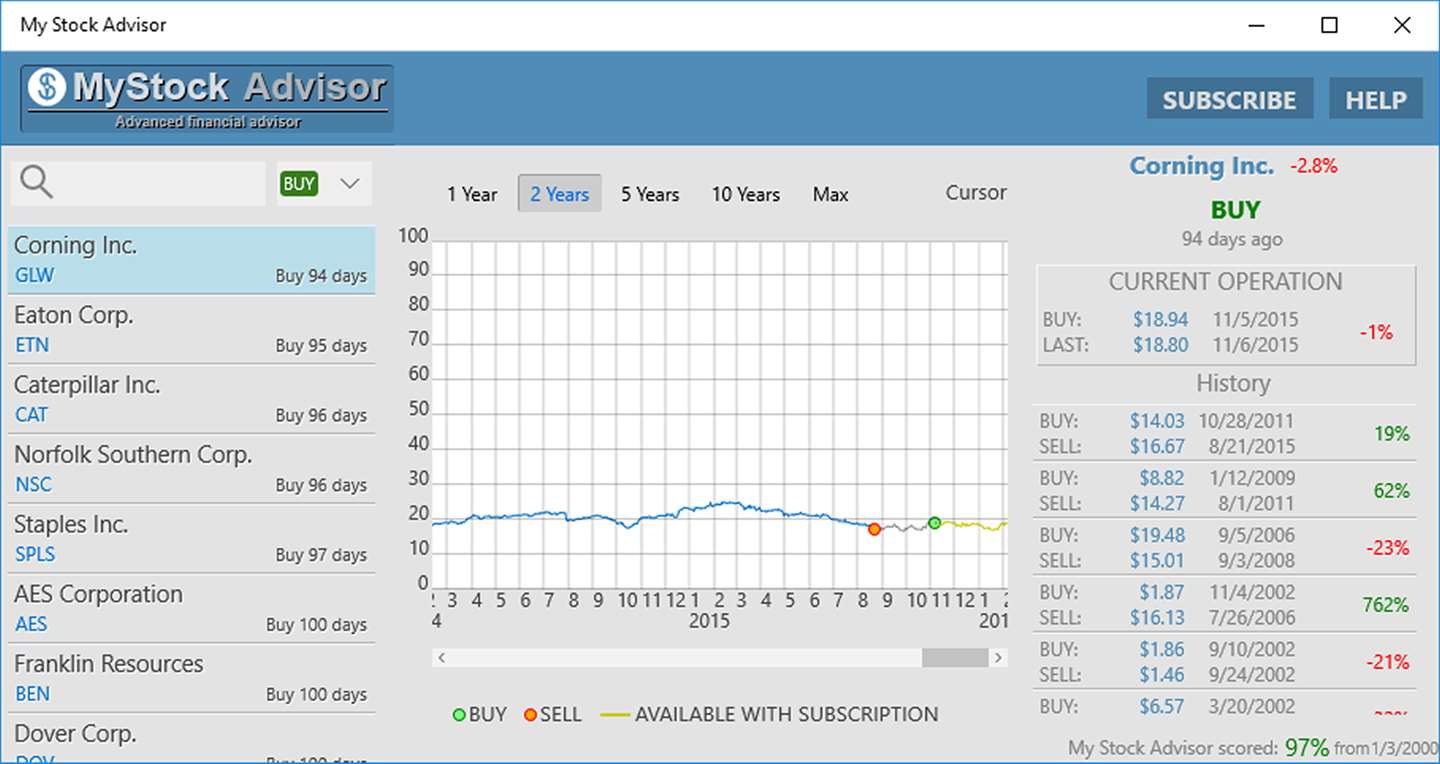Switch chart to 5 Years range
The height and width of the screenshot is (764, 1440).
[650, 194]
